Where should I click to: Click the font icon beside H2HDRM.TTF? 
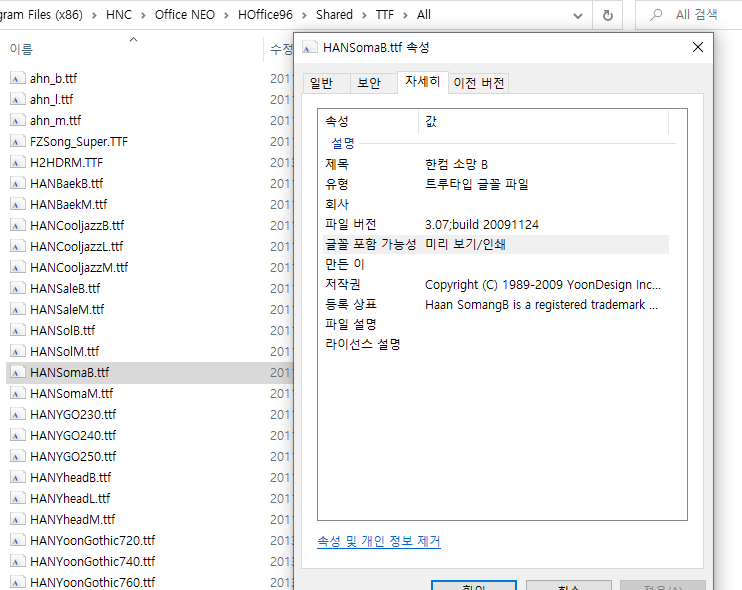(18, 162)
